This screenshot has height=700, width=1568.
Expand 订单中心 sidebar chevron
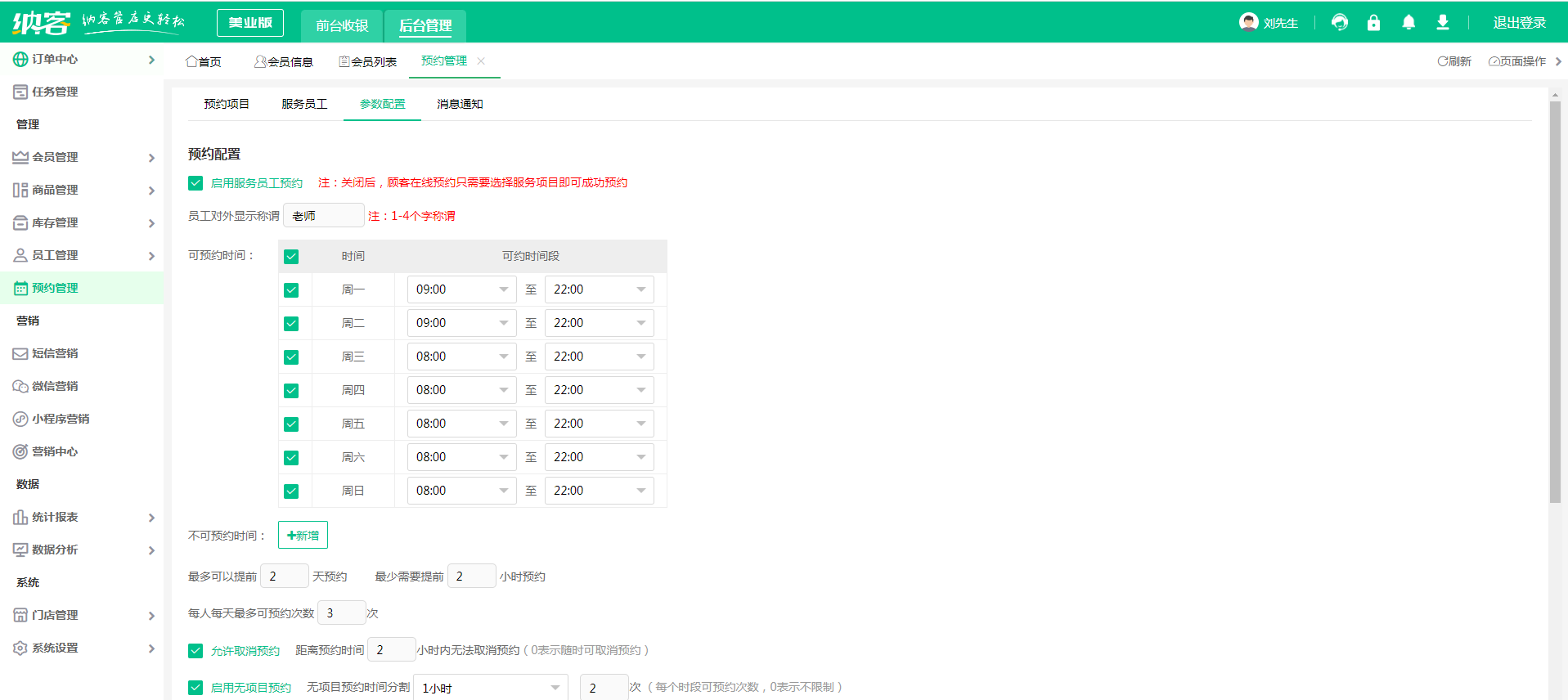[x=151, y=60]
